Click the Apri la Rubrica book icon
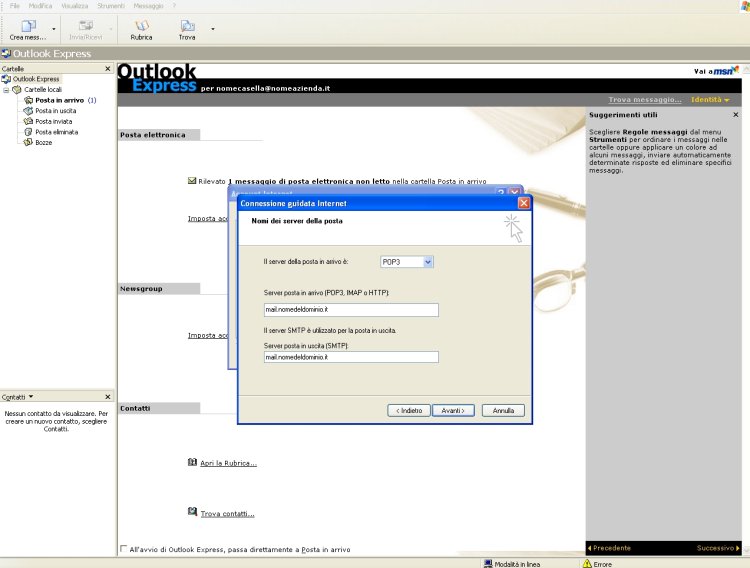750x568 pixels. tap(192, 462)
